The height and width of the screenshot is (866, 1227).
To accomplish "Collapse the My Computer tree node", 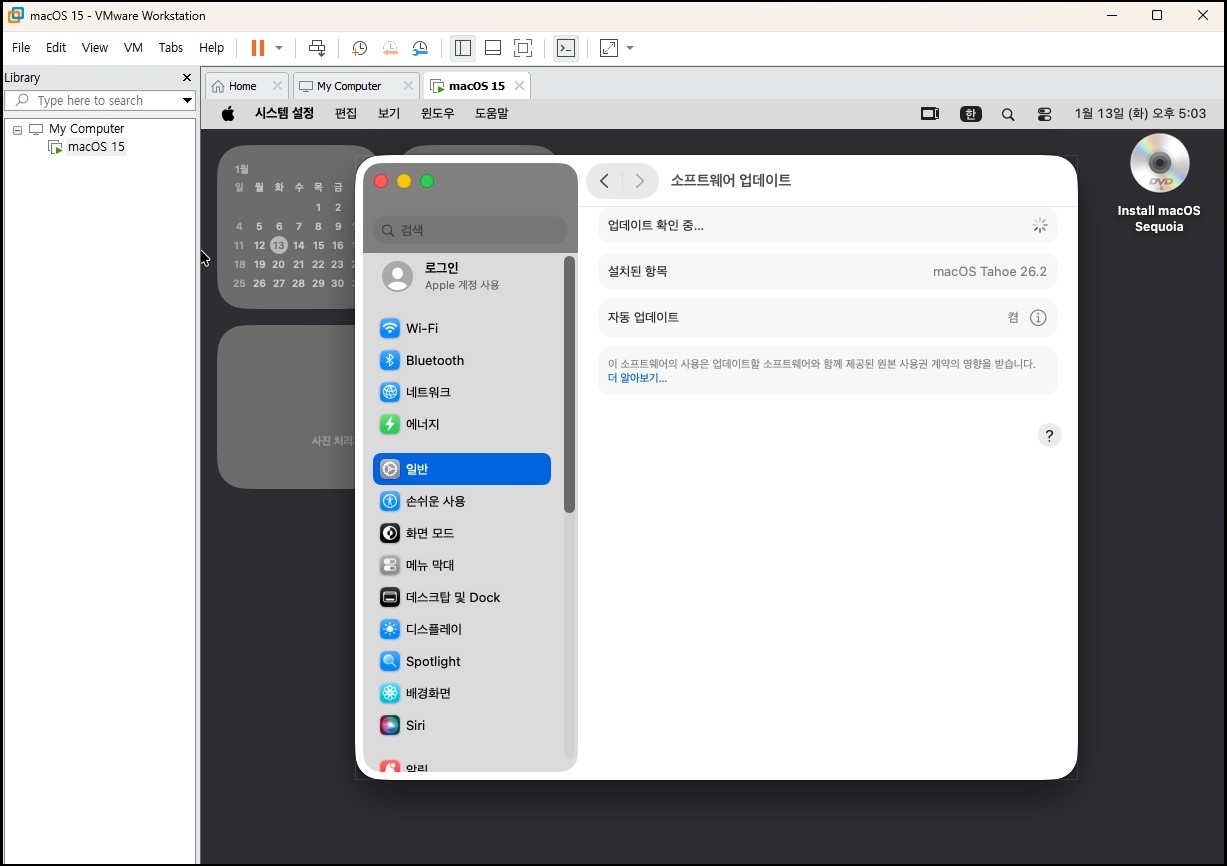I will click(x=18, y=129).
